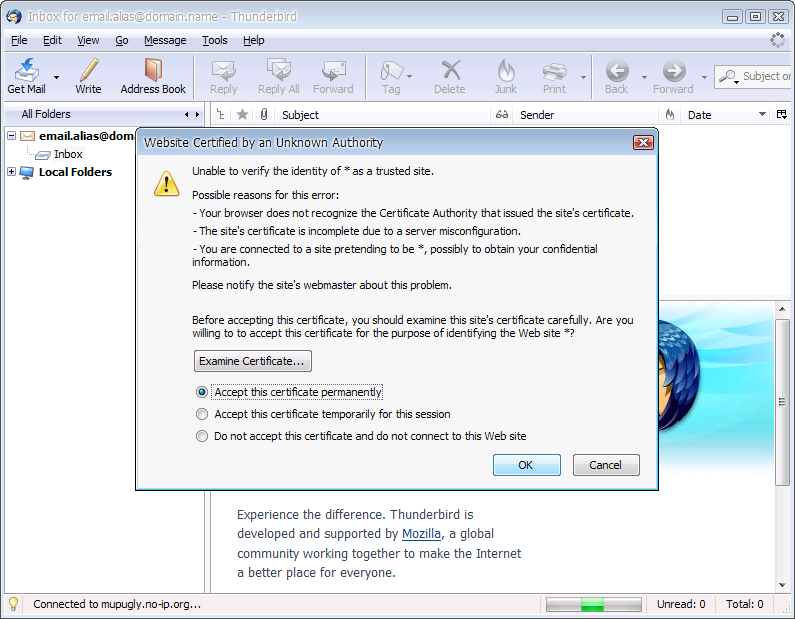Open the Address Book
This screenshot has width=795, height=619.
click(x=153, y=71)
